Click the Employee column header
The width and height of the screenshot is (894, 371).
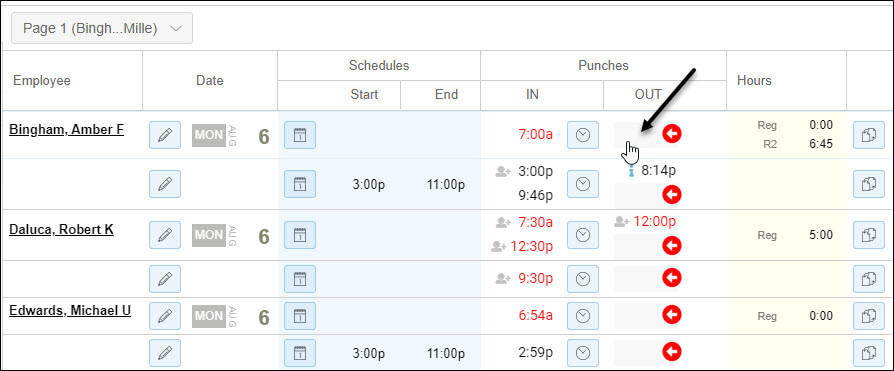point(42,80)
